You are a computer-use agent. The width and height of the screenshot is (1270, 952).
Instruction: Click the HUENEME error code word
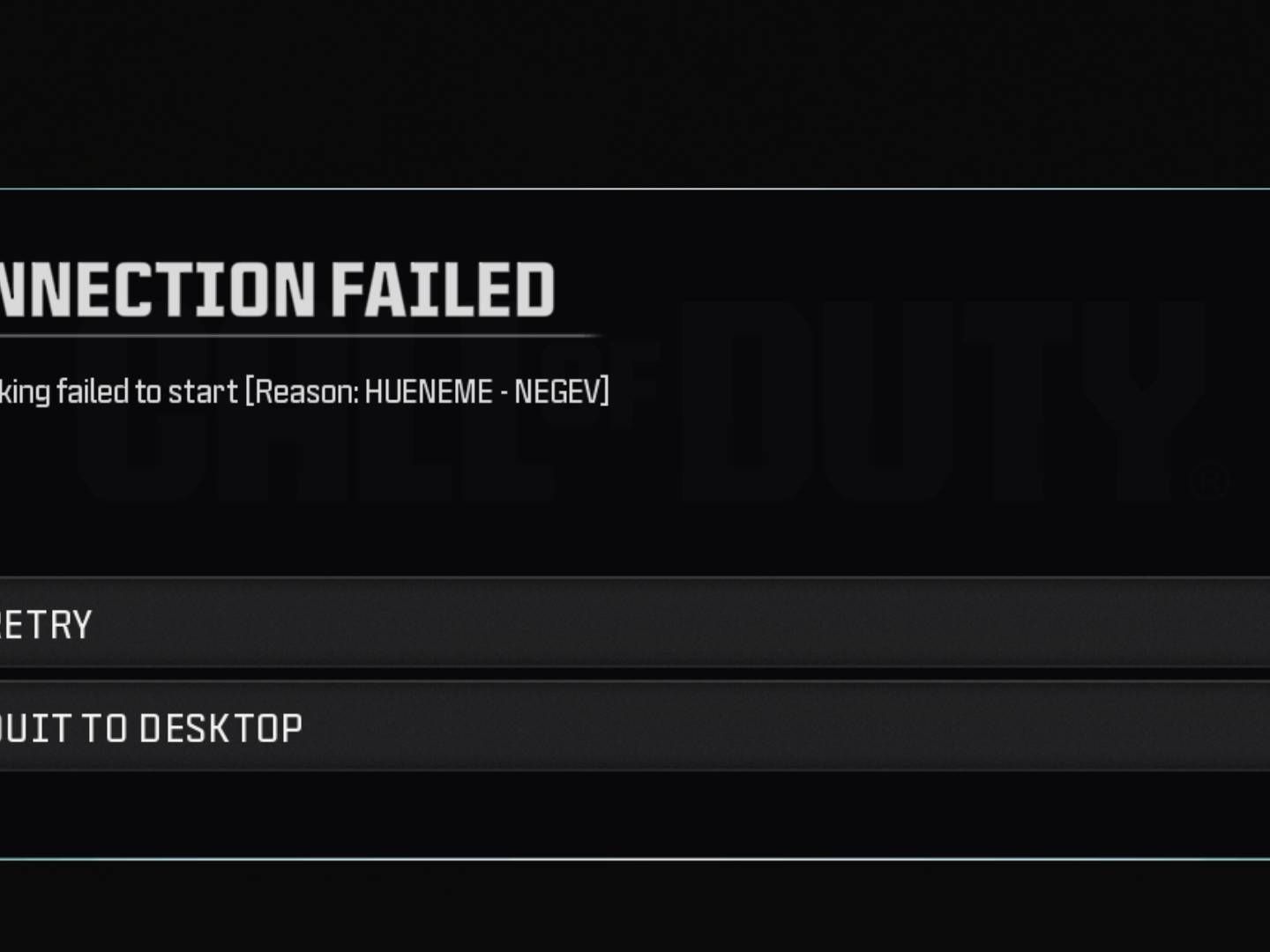(x=428, y=391)
